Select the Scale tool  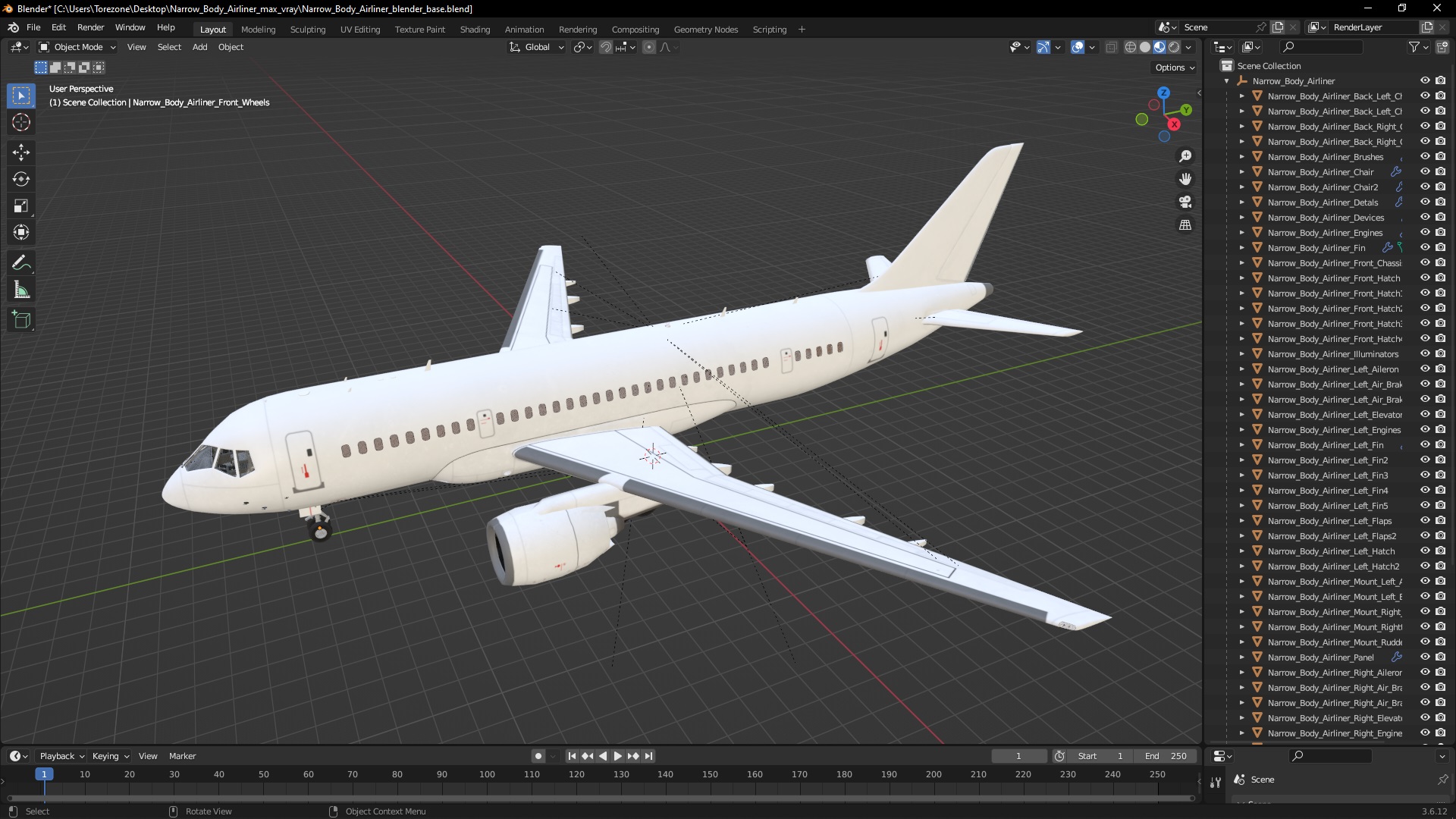(x=21, y=206)
